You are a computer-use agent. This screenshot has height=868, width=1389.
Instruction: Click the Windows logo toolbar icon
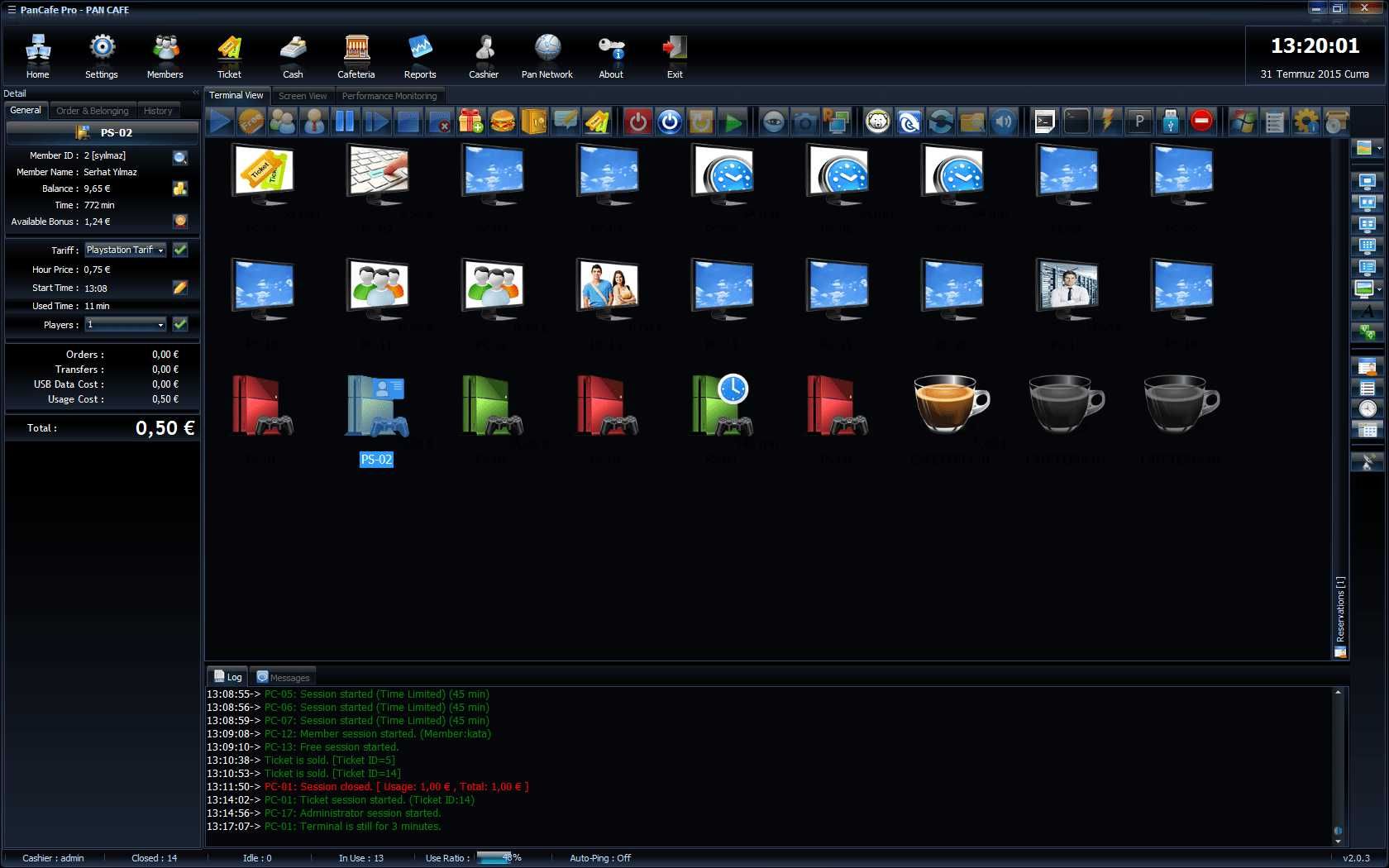(x=1243, y=122)
